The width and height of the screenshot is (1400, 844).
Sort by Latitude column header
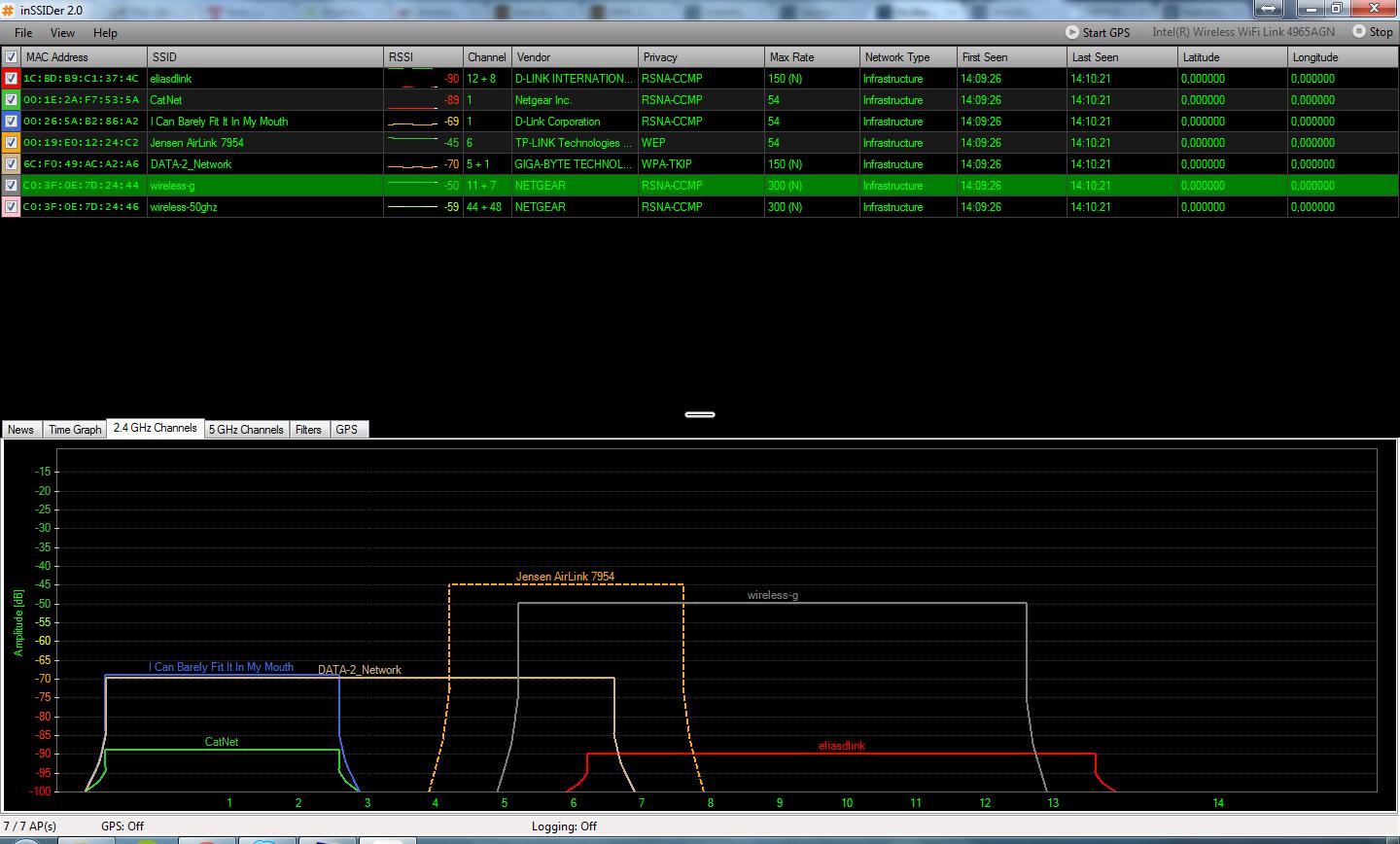(x=1232, y=57)
